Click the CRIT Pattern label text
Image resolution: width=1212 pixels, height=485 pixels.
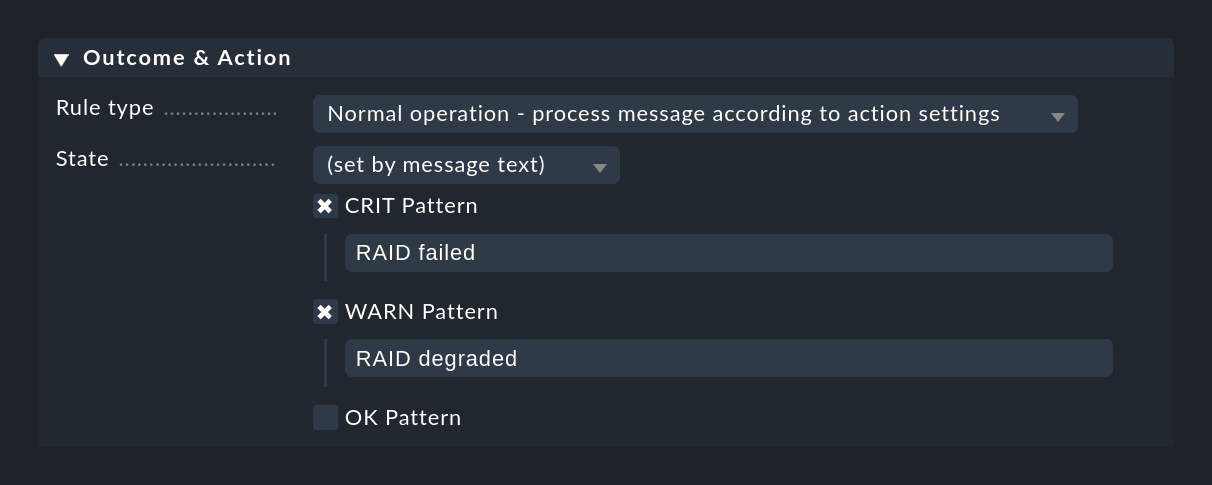click(x=411, y=206)
